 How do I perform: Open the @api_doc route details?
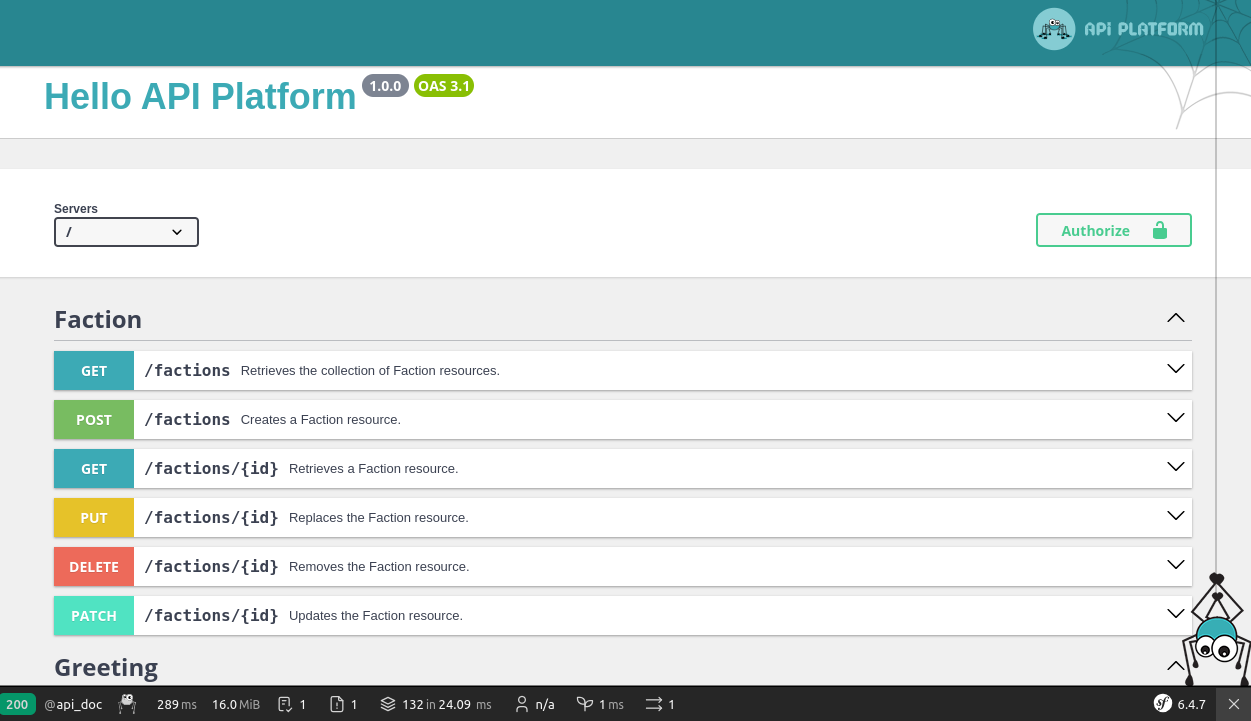tap(73, 704)
